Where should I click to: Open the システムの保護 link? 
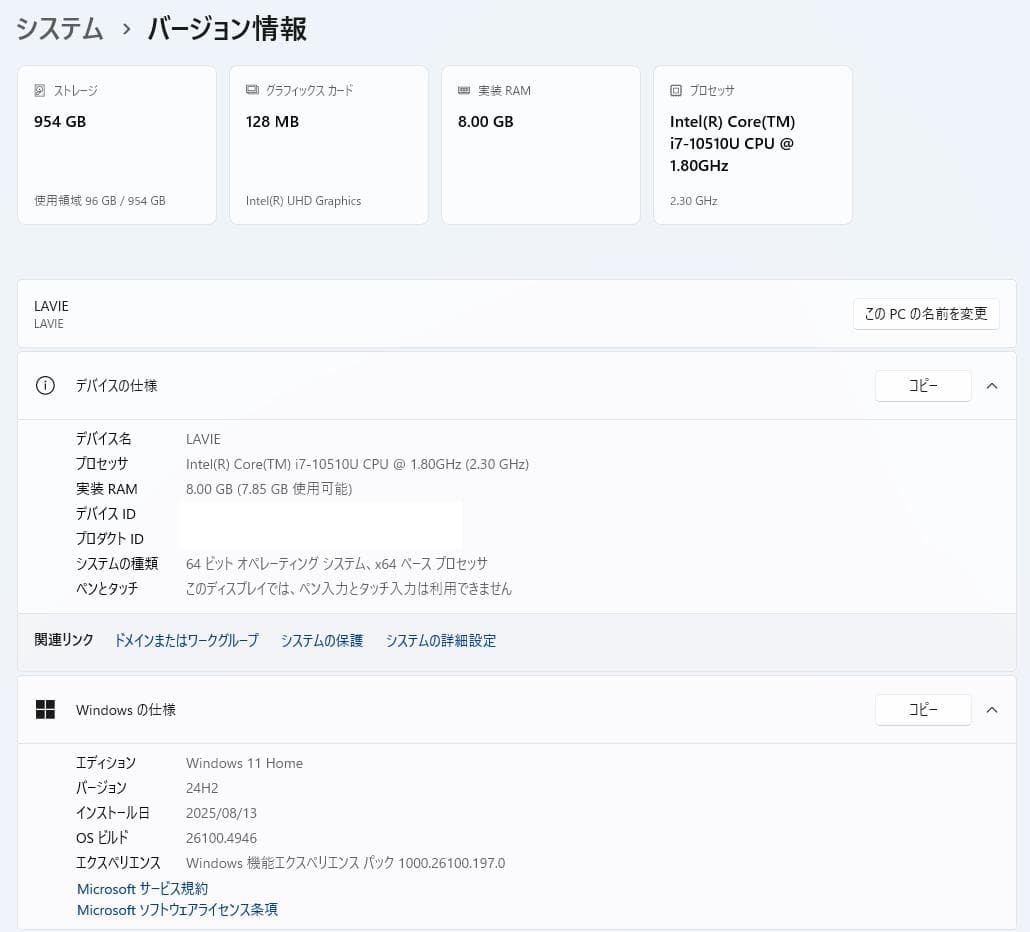click(x=322, y=640)
